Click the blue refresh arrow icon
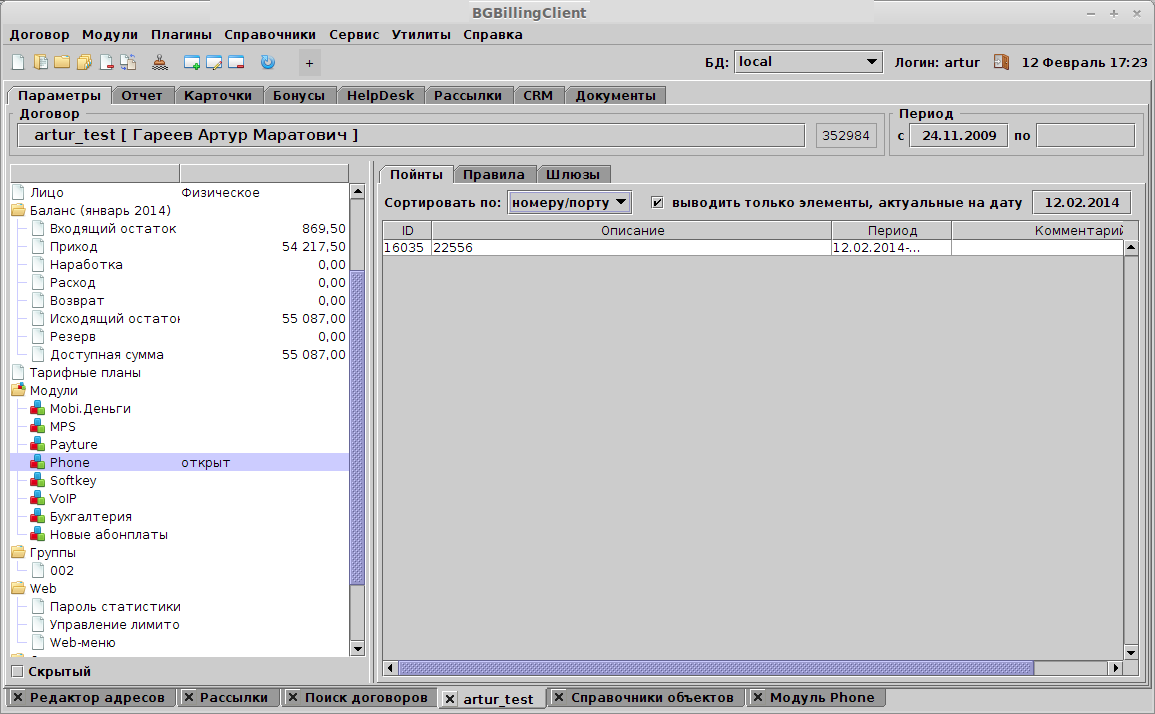The width and height of the screenshot is (1155, 714). (267, 62)
